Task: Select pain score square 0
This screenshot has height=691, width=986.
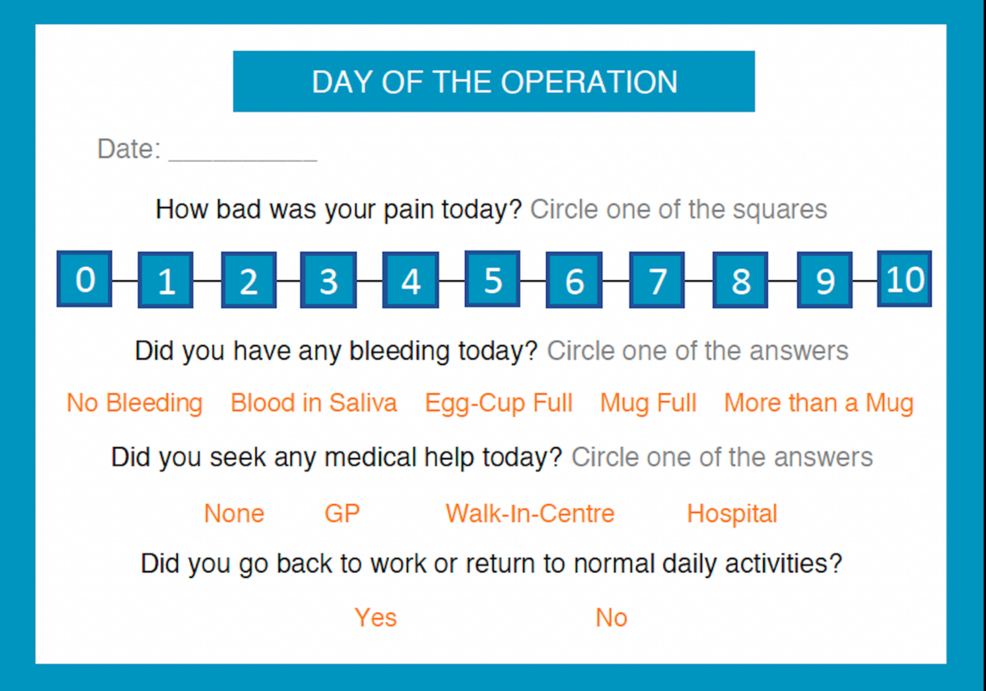Action: tap(84, 279)
